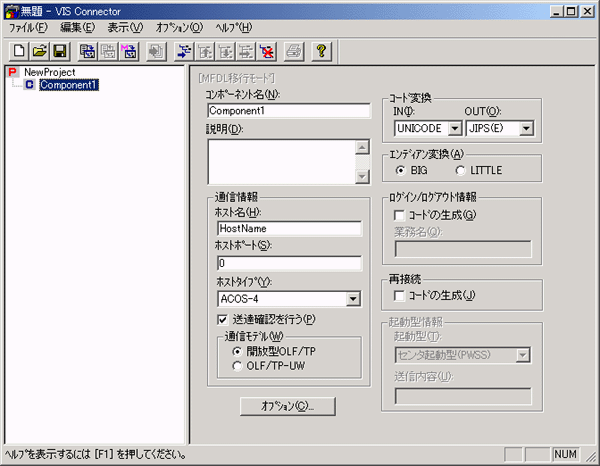The width and height of the screenshot is (600, 466).
Task: Click the Save floppy disk icon
Action: 60,49
